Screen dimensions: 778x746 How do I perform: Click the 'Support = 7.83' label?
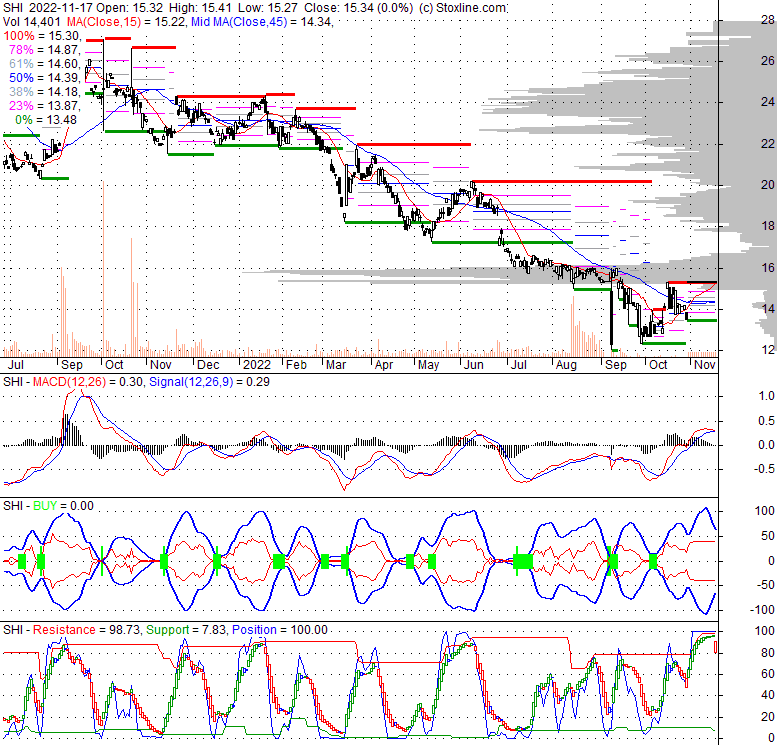(x=187, y=630)
